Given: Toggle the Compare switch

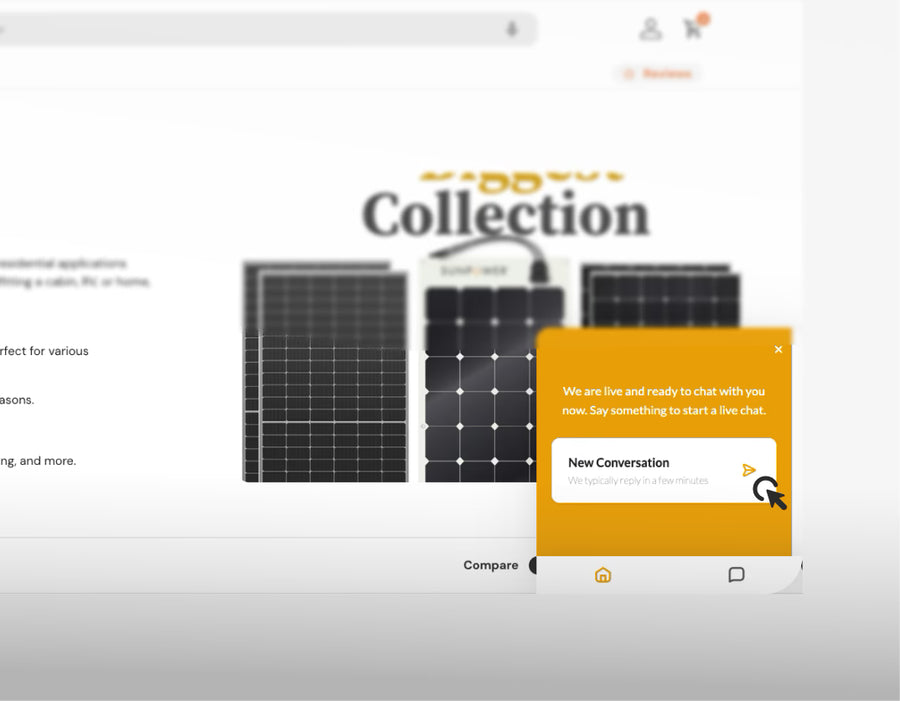Looking at the screenshot, I should coord(533,566).
